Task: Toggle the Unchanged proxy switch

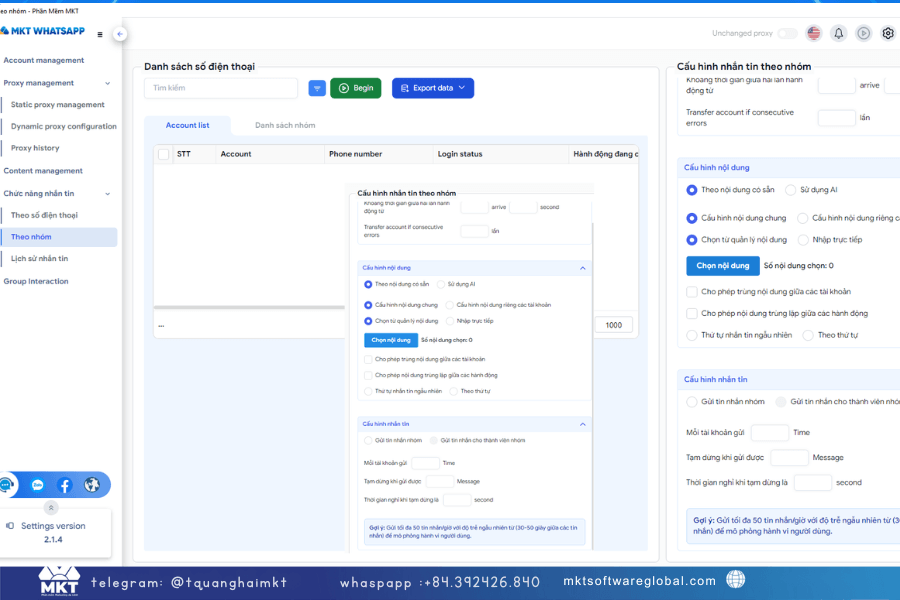Action: (787, 33)
